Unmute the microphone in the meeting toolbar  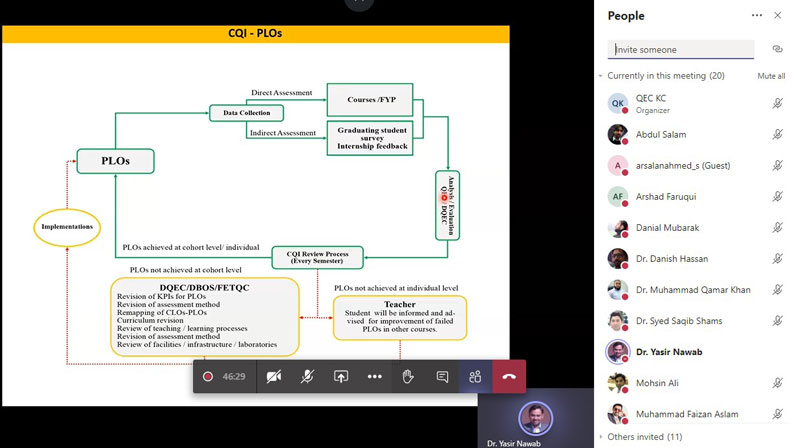(x=307, y=377)
